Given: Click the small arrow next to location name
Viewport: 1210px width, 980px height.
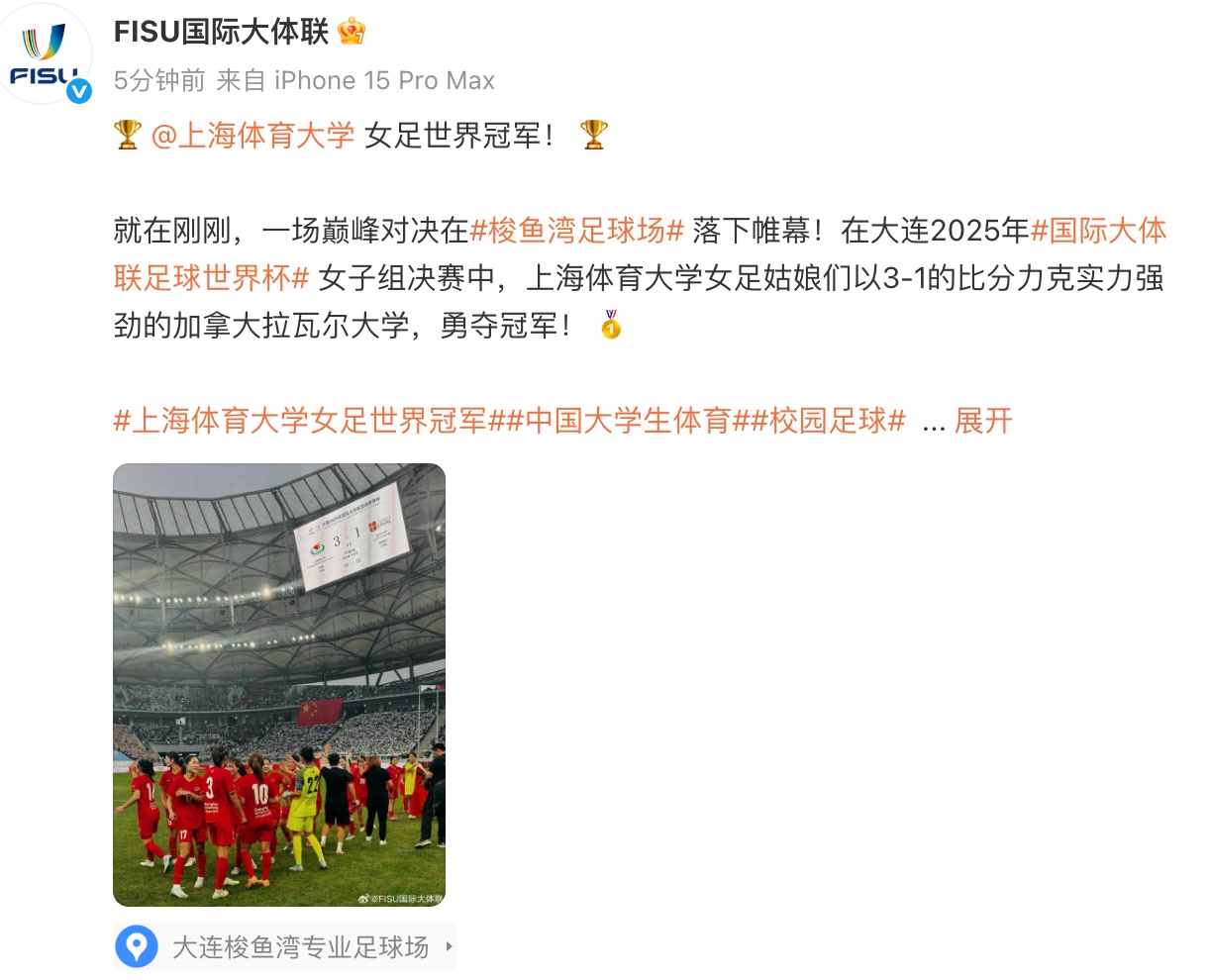Looking at the screenshot, I should tap(449, 946).
